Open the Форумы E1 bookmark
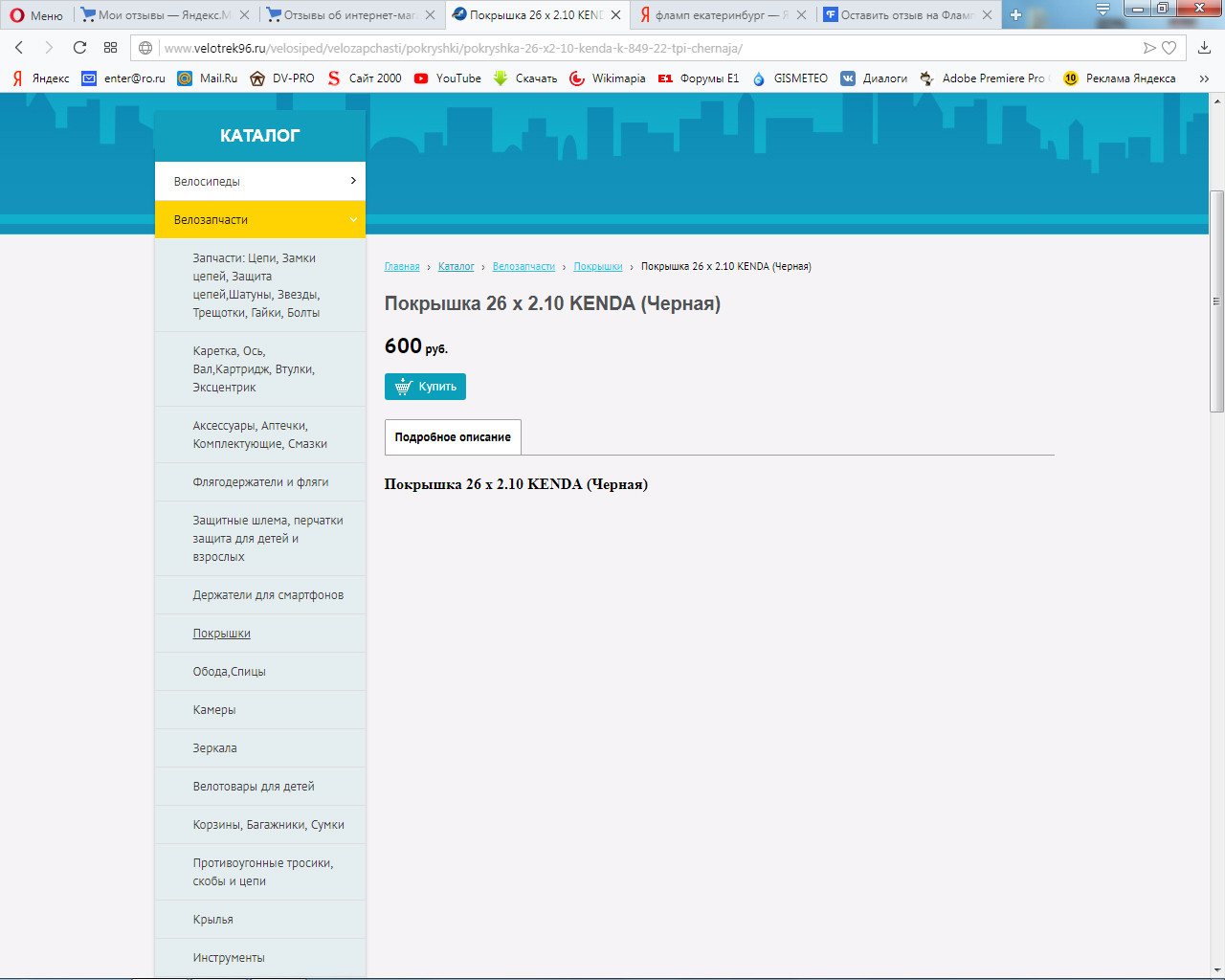 pyautogui.click(x=699, y=78)
